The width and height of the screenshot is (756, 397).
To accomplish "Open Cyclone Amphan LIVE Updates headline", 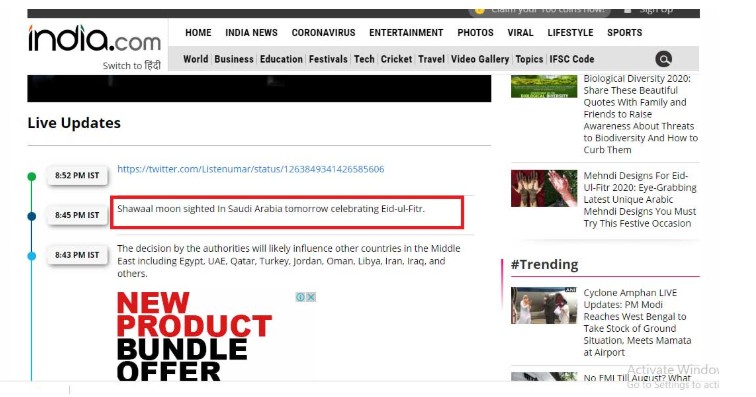I will 637,323.
